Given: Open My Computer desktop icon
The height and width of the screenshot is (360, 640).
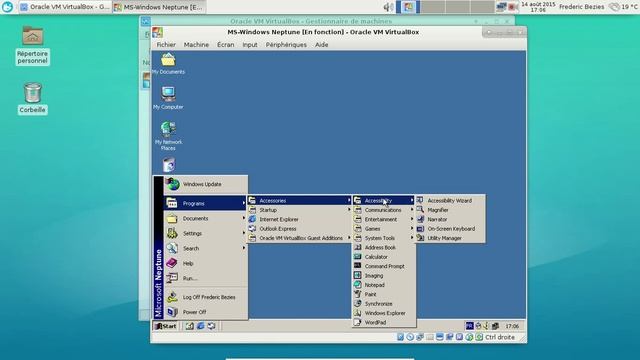Looking at the screenshot, I should click(168, 98).
